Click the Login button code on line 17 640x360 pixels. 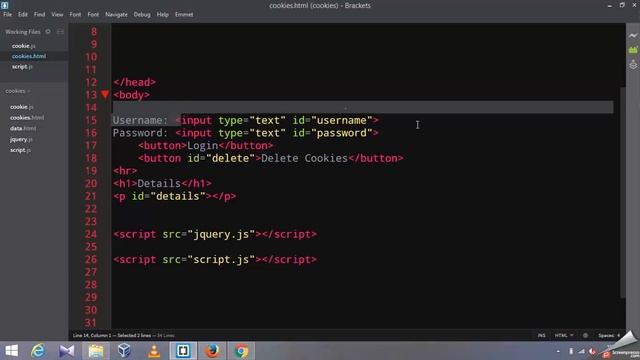pos(206,145)
